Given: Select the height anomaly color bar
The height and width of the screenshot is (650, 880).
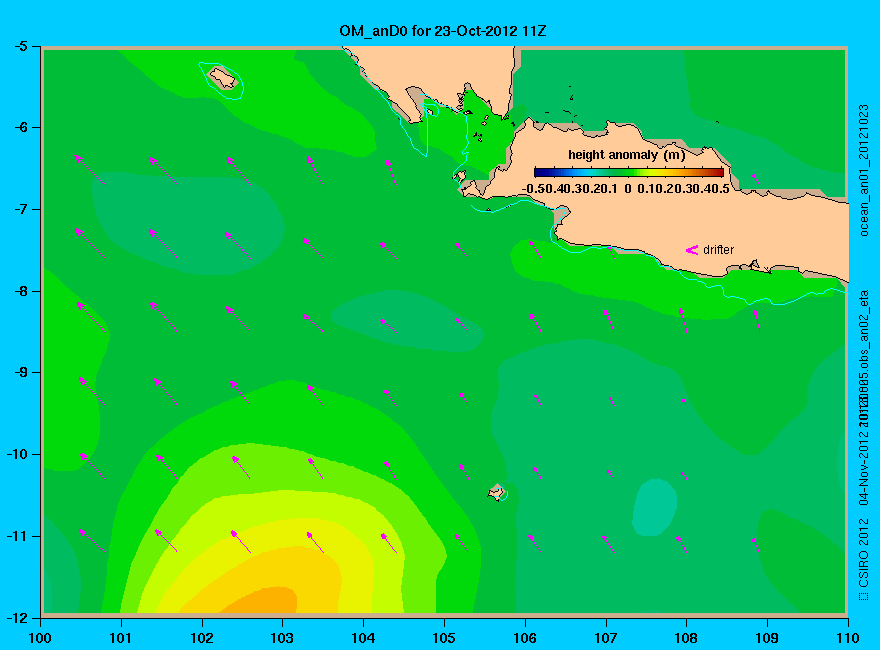Looking at the screenshot, I should 629,172.
